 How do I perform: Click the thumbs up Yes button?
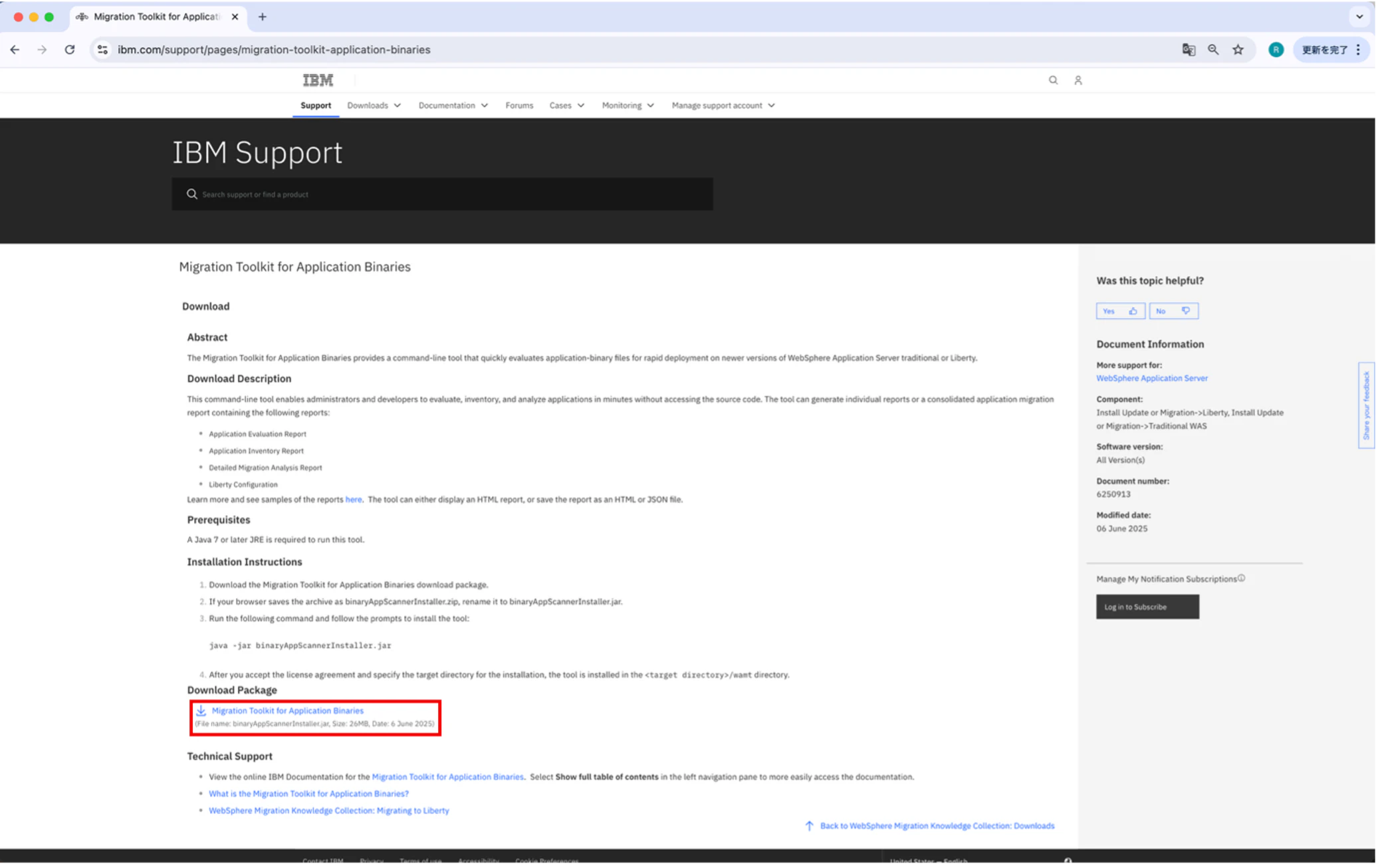coord(1120,311)
